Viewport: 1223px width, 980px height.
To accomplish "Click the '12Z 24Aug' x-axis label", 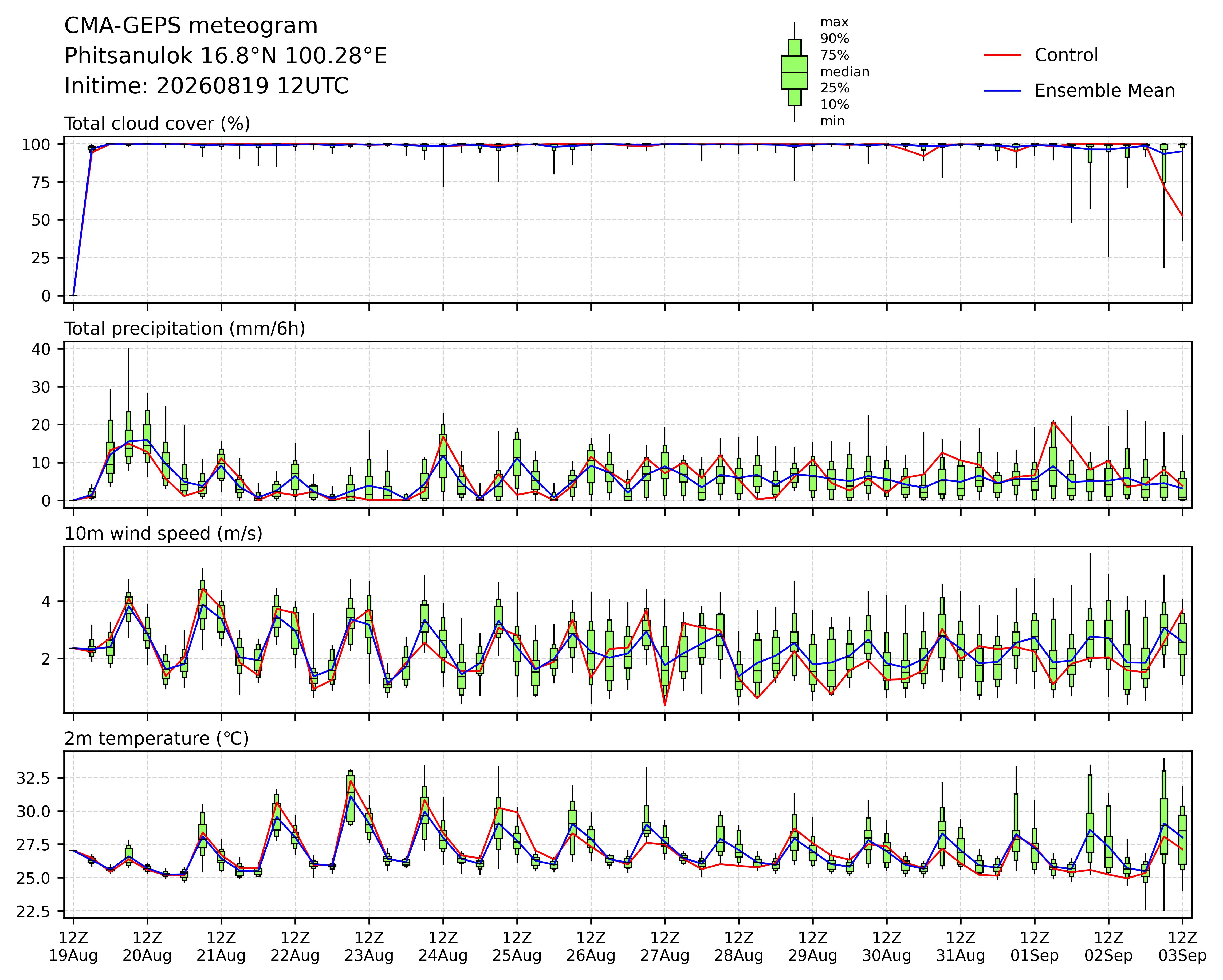I will click(443, 947).
